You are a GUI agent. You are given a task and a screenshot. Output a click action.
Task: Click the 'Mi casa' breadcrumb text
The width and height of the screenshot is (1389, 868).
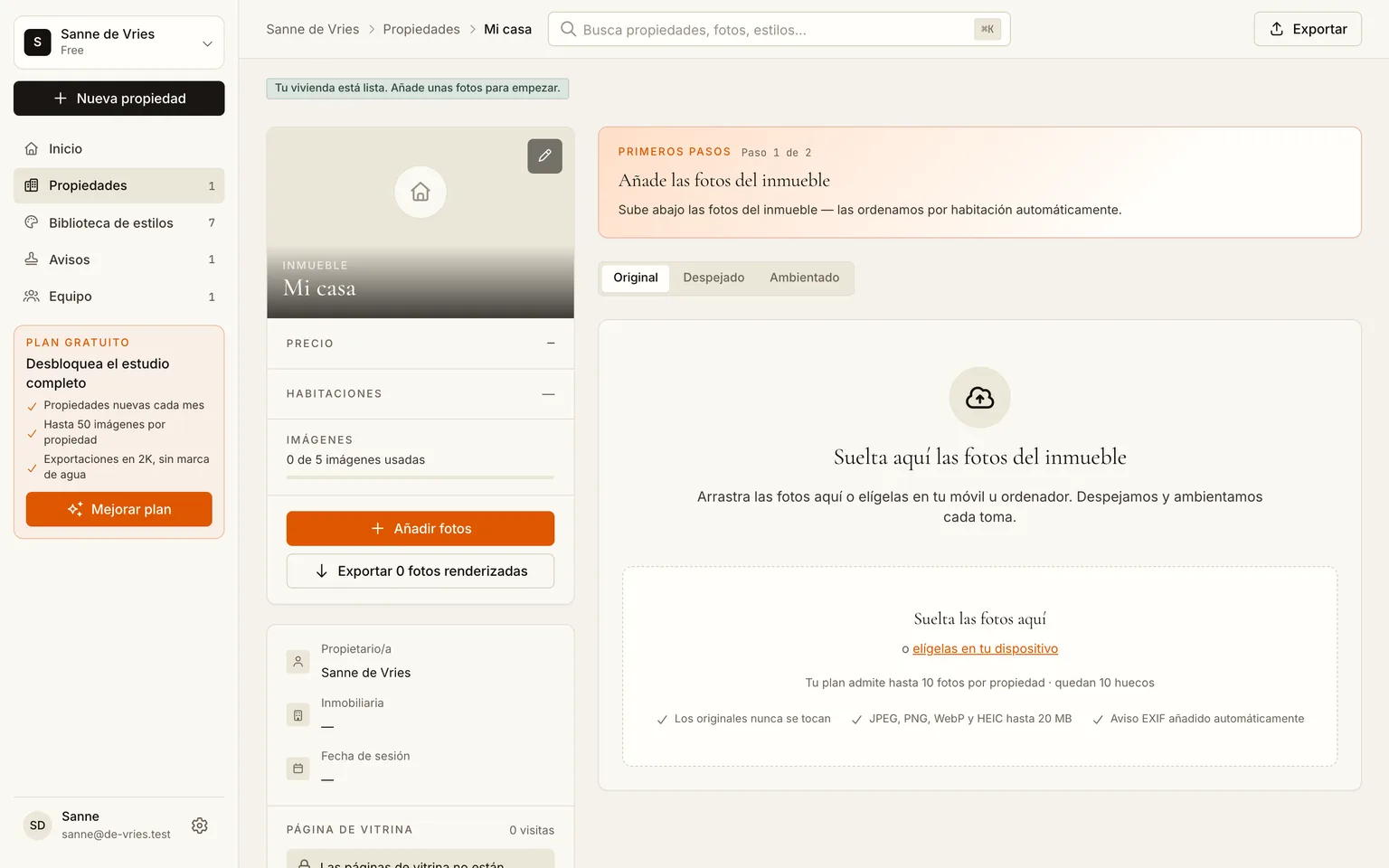508,29
